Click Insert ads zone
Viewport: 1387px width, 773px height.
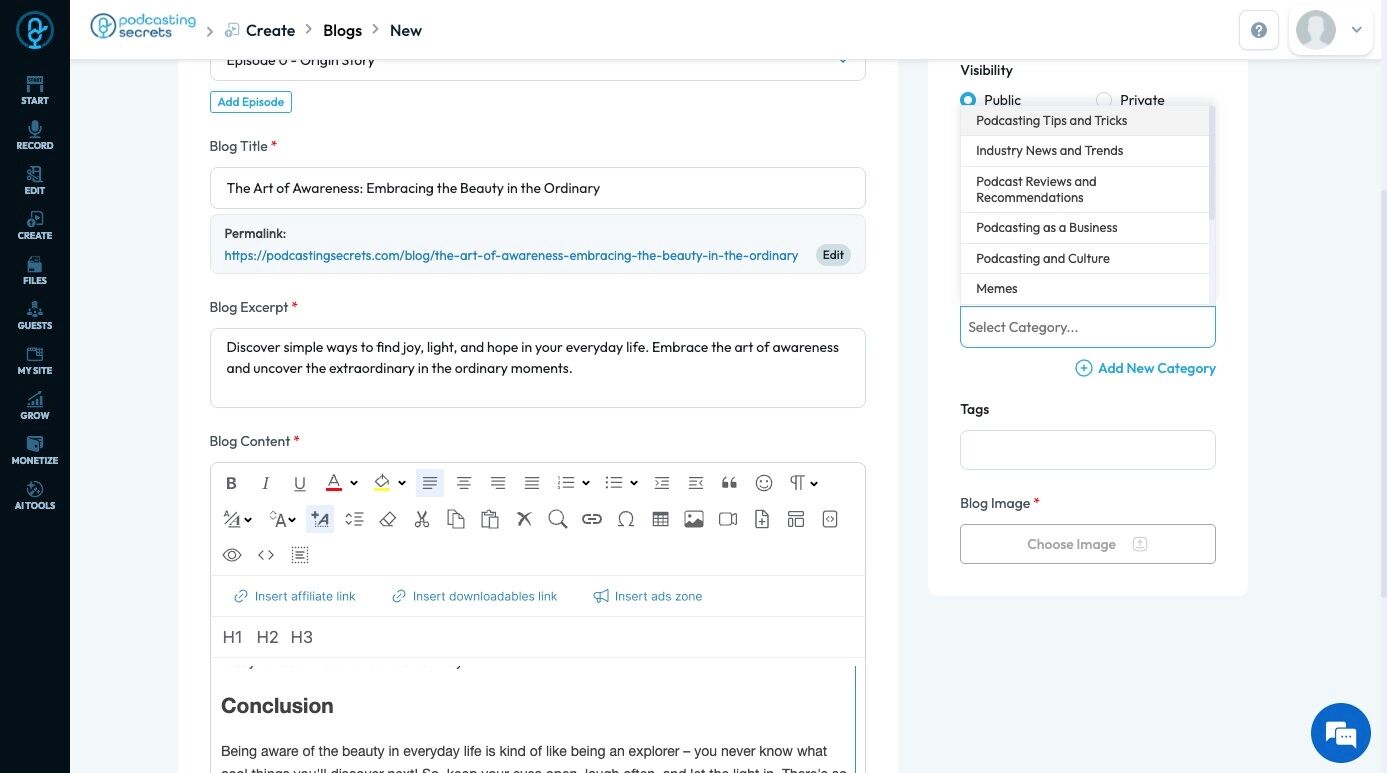click(648, 596)
